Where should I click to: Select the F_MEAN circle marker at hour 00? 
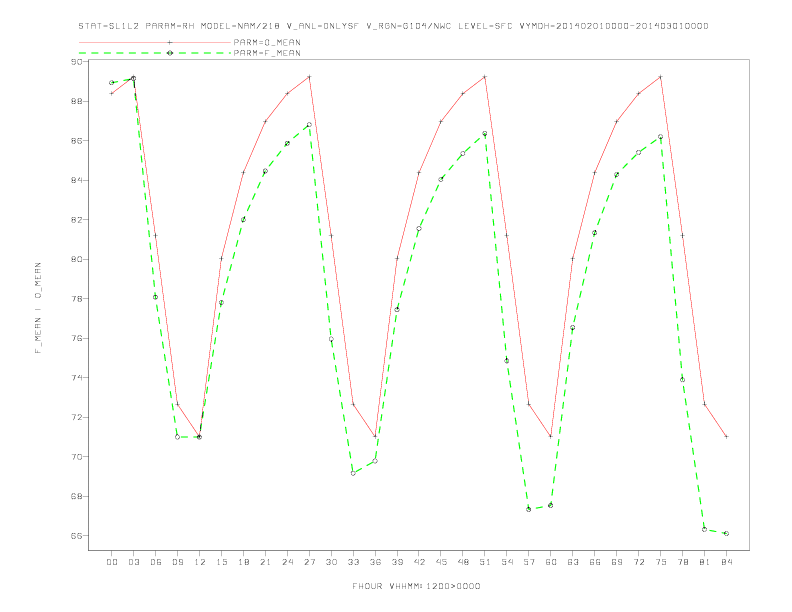pyautogui.click(x=112, y=82)
